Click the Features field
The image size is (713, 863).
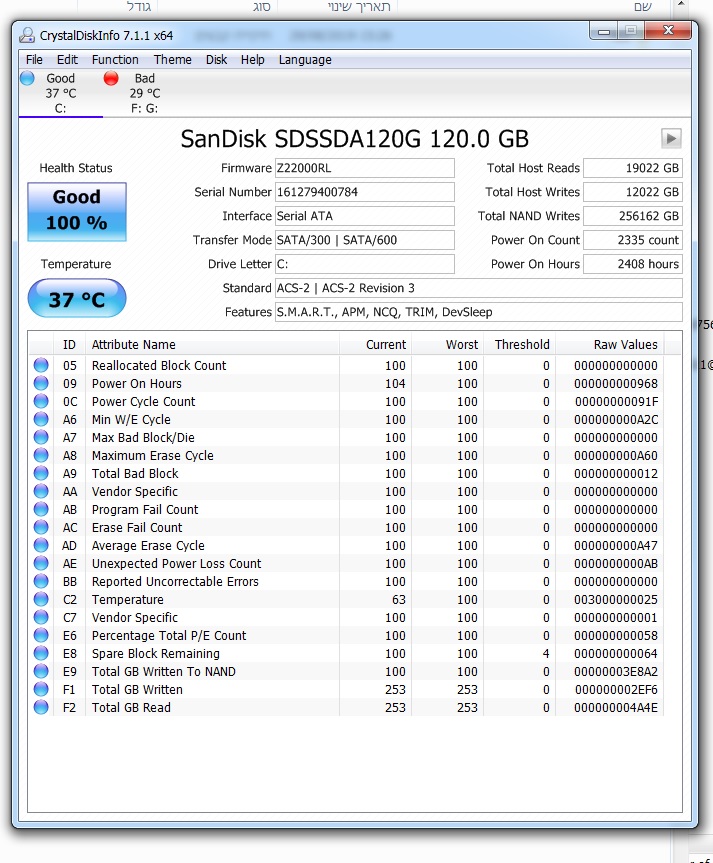pyautogui.click(x=478, y=312)
